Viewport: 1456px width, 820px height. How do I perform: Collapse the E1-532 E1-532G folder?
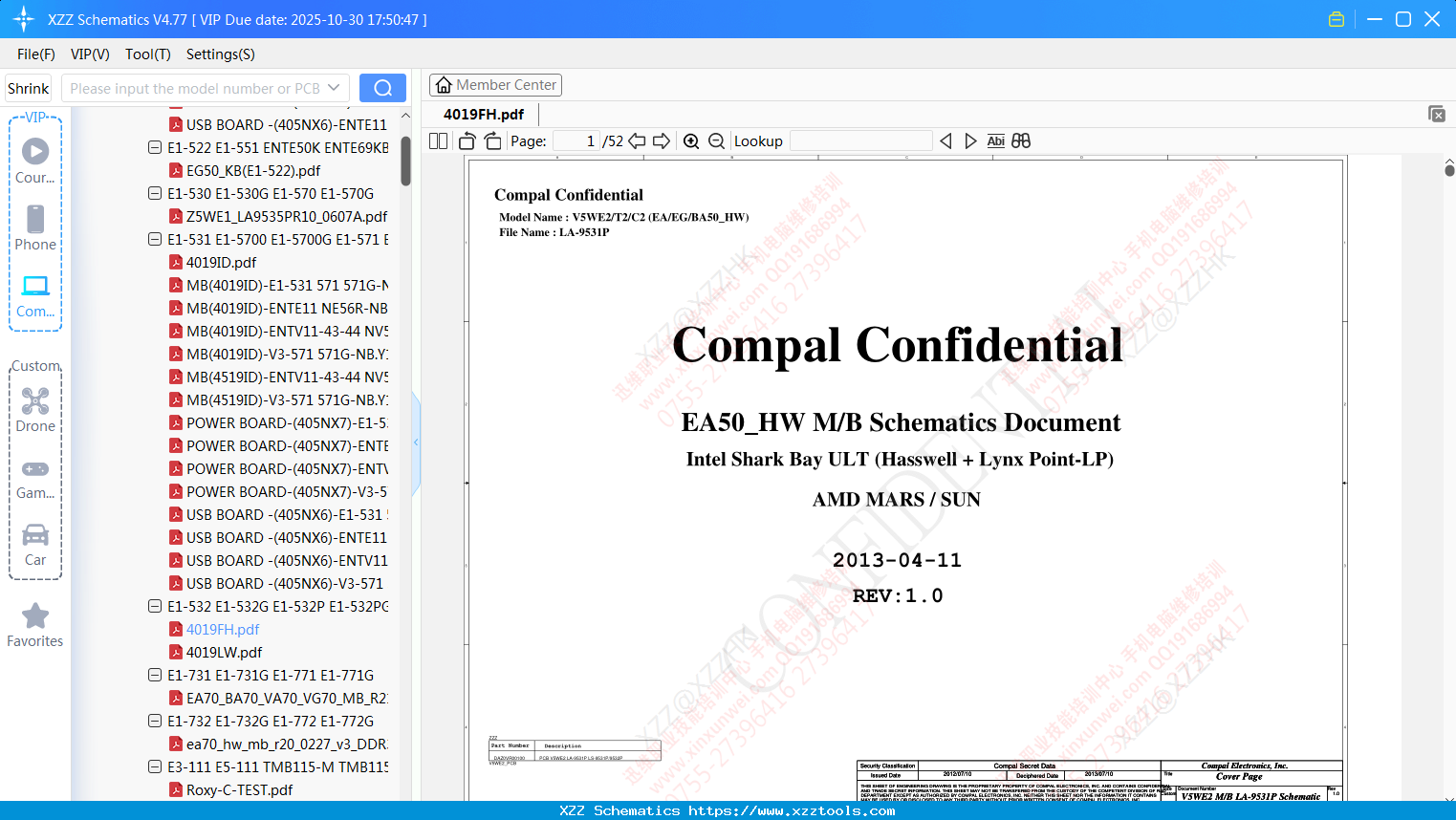155,606
